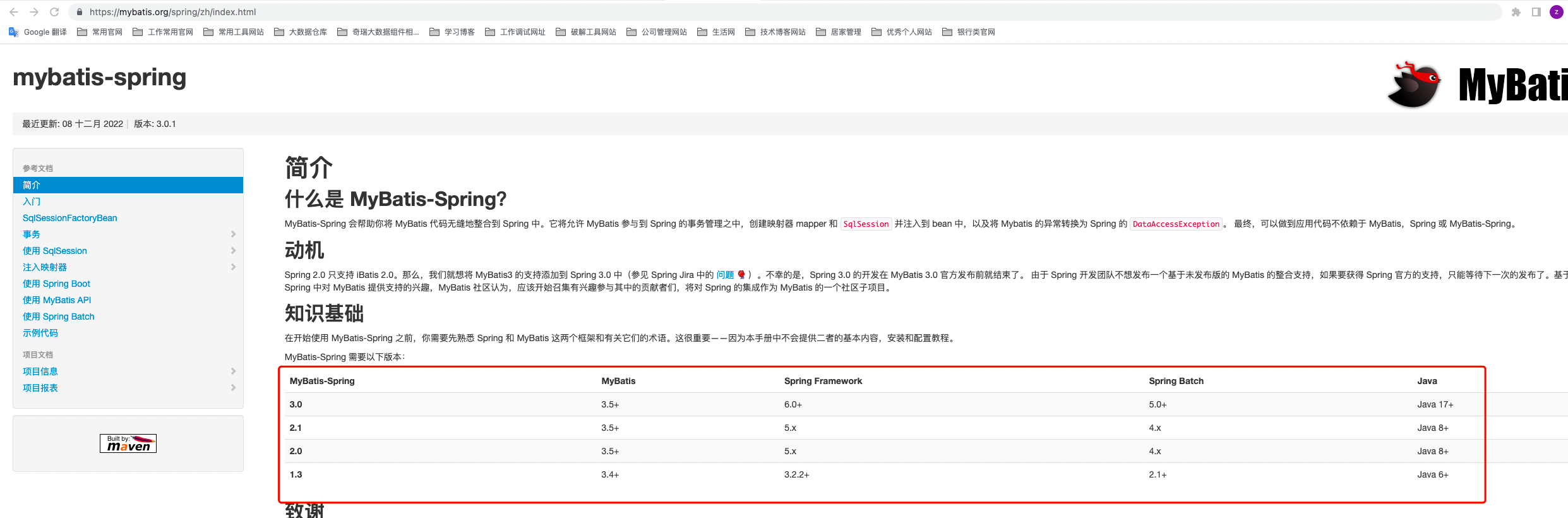Expand the 事务 sidebar chevron

click(233, 234)
